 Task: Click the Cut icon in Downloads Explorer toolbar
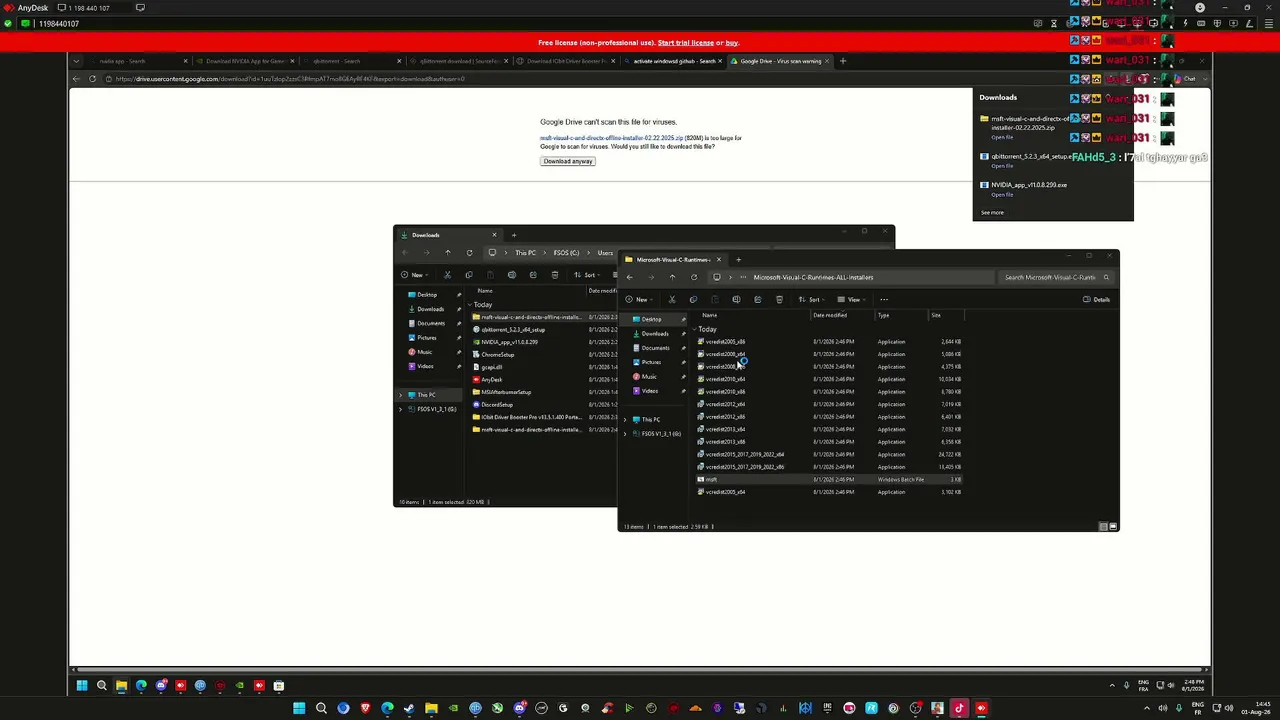(x=447, y=275)
